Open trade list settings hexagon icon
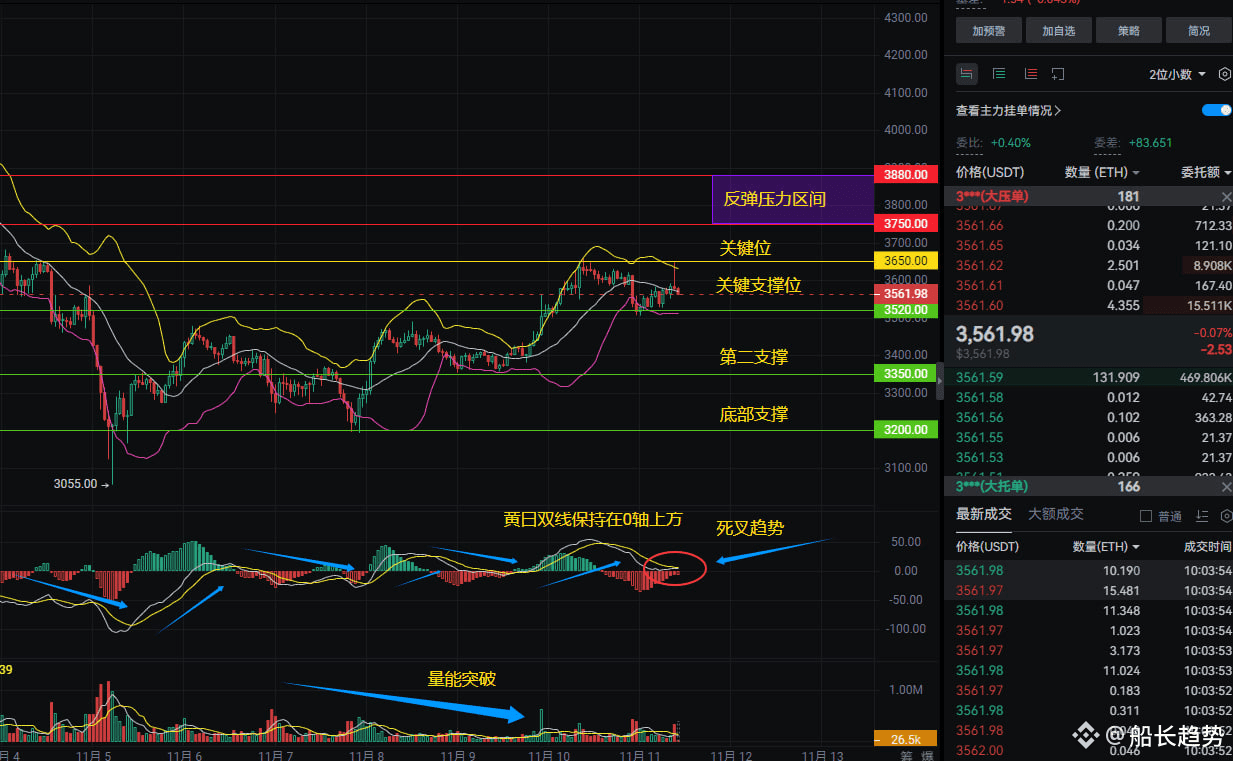The width and height of the screenshot is (1233, 761). click(1227, 516)
